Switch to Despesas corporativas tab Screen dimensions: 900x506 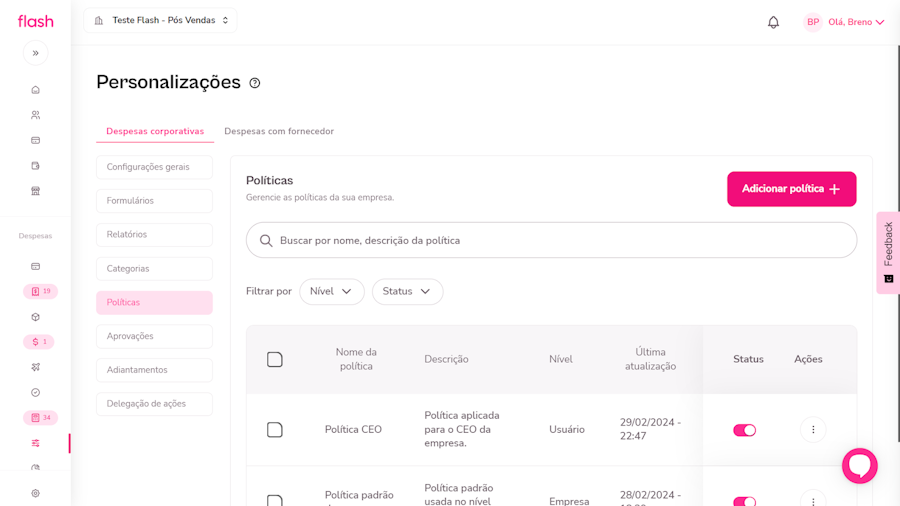(x=155, y=131)
